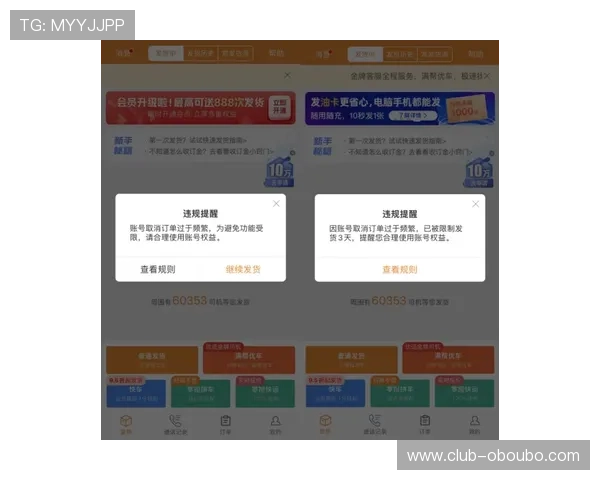This screenshot has height=480, width=600.
Task: Tap 10万 badge on the 发油卡 screen
Action: (479, 171)
